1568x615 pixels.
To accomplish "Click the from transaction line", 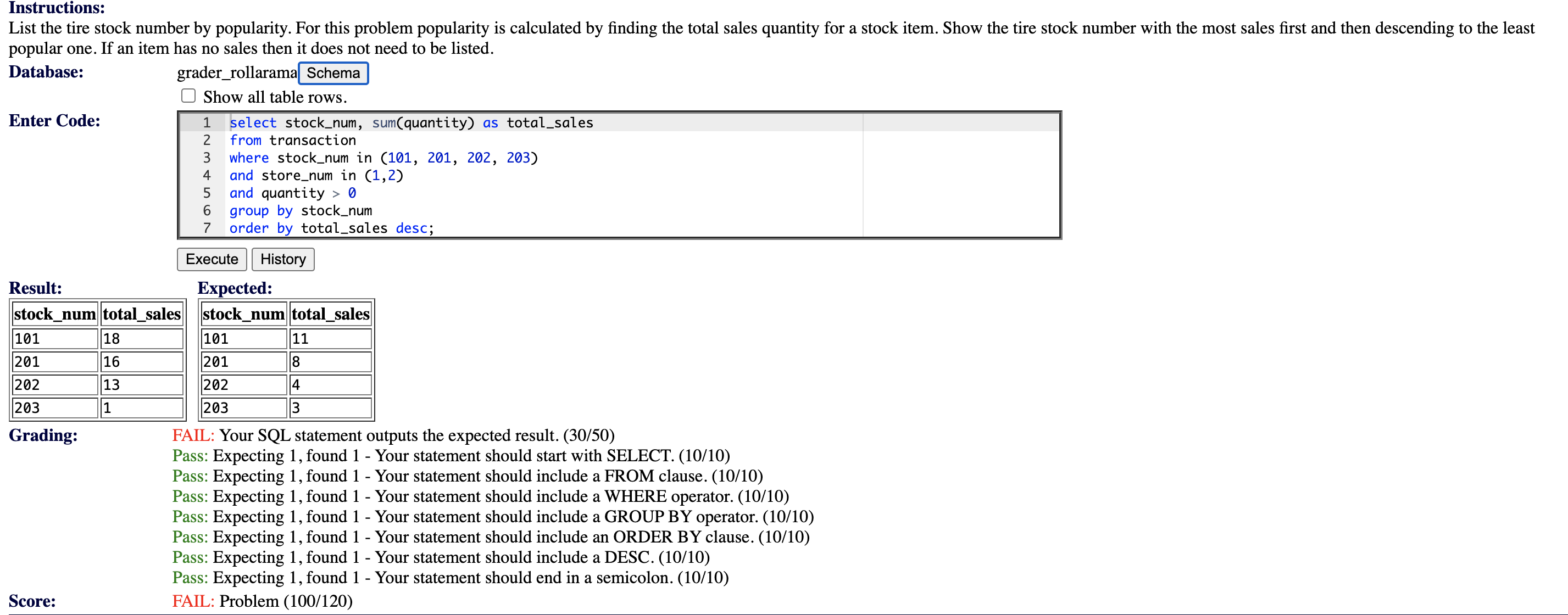I will pos(292,140).
